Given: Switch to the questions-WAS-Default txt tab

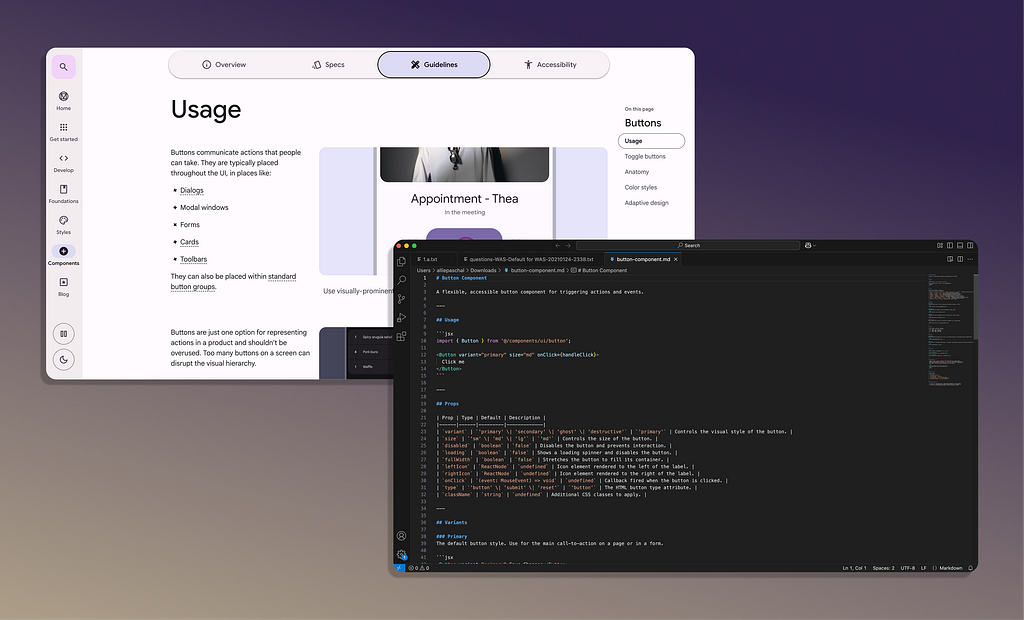Looking at the screenshot, I should click(x=530, y=259).
